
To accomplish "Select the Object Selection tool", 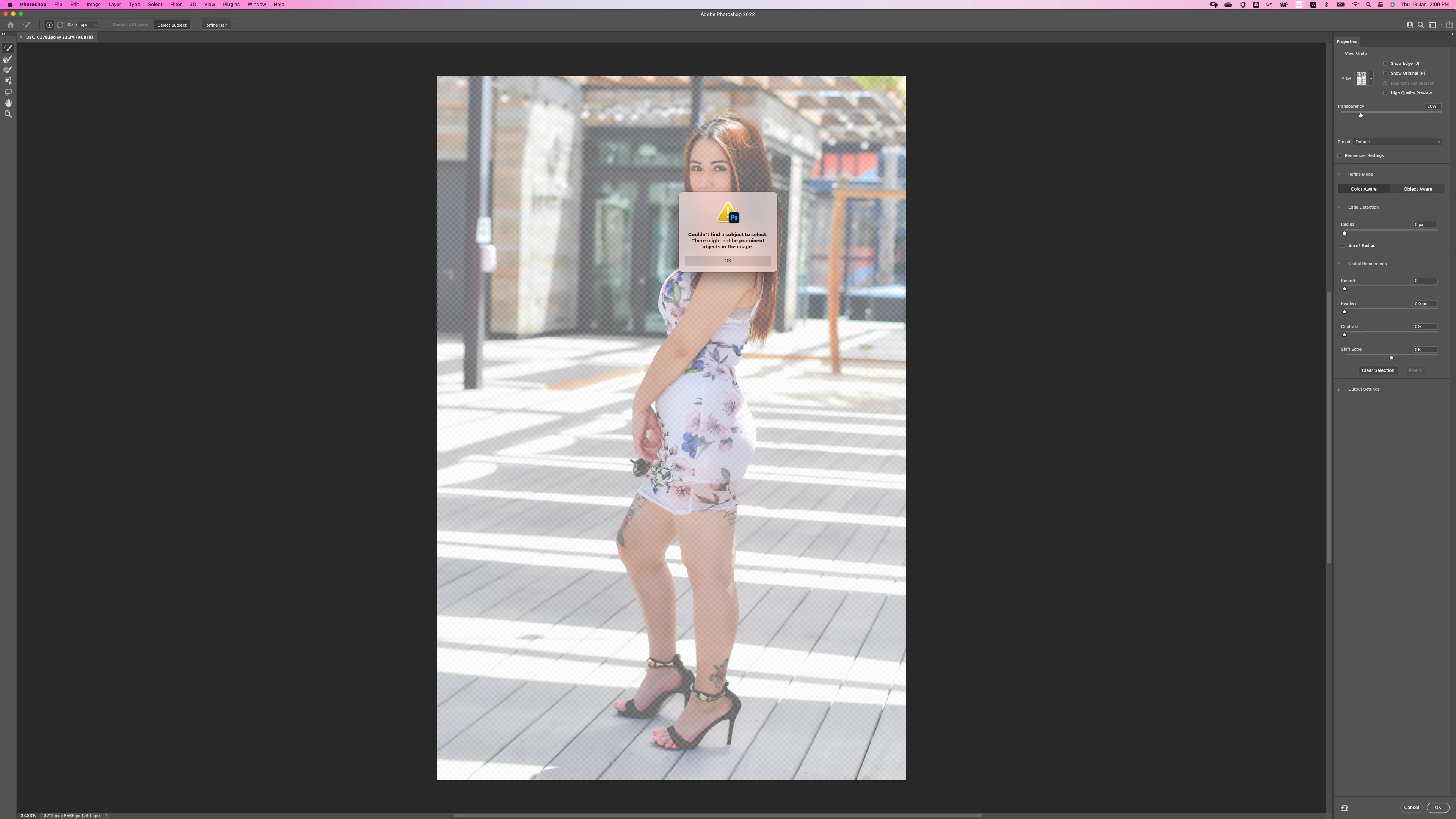I will tap(8, 82).
